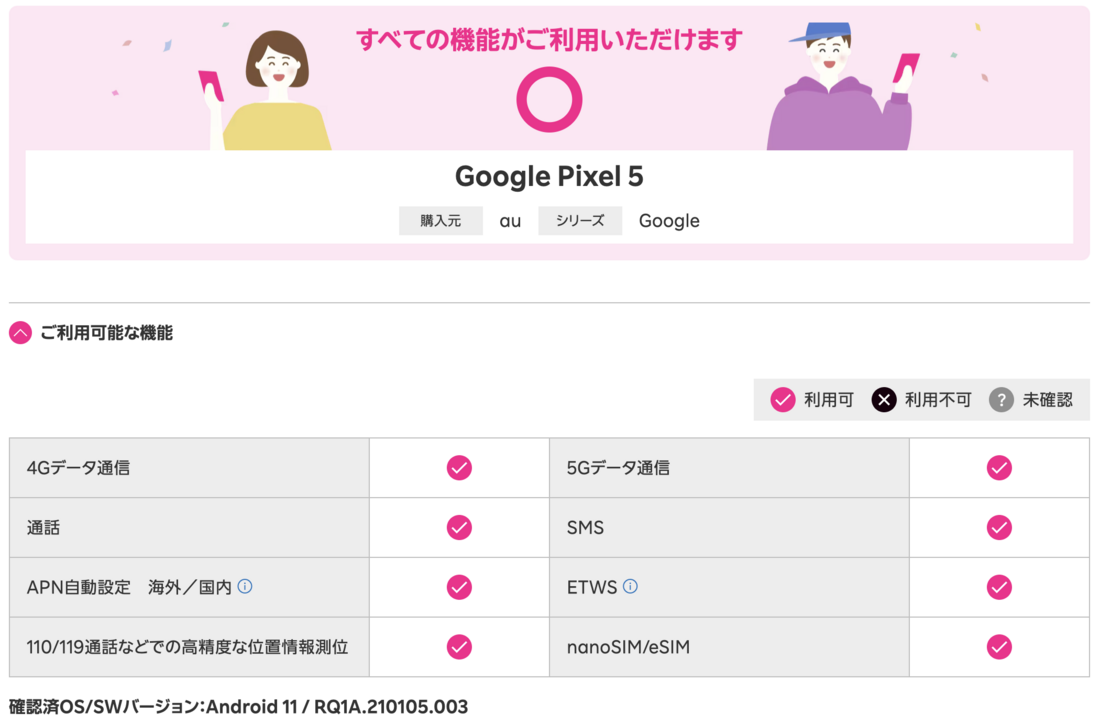Click checkmark for 110/119通話 位置情報測位 row
Image resolution: width=1100 pixels, height=725 pixels.
pyautogui.click(x=460, y=646)
